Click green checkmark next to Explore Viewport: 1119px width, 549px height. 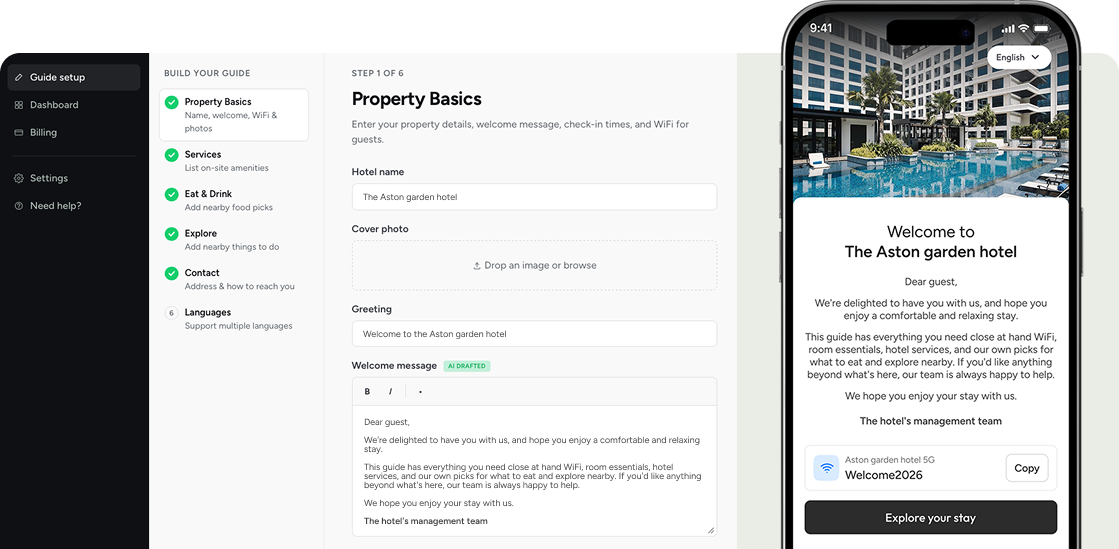point(171,233)
